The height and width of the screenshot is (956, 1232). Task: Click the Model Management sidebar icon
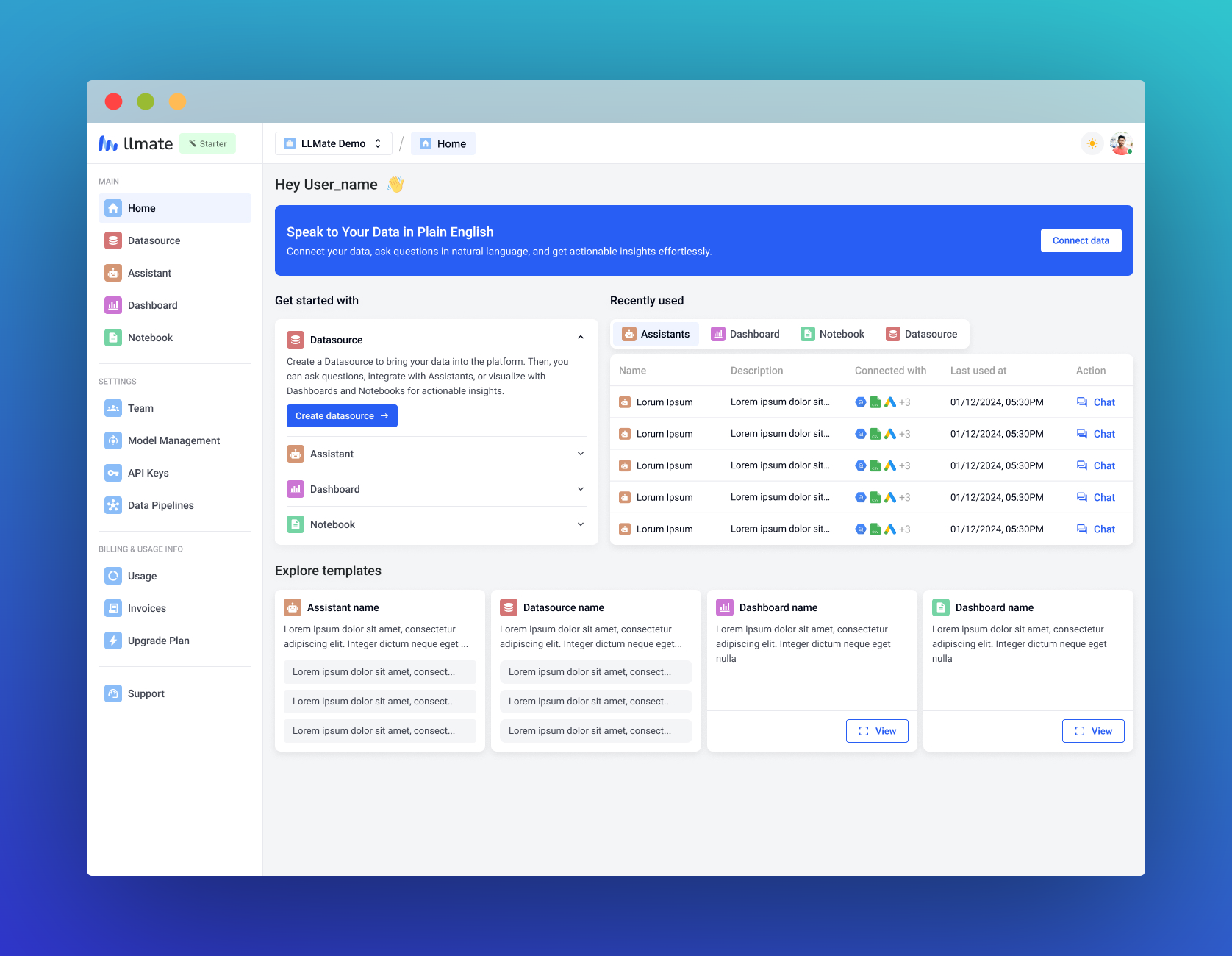(x=112, y=440)
